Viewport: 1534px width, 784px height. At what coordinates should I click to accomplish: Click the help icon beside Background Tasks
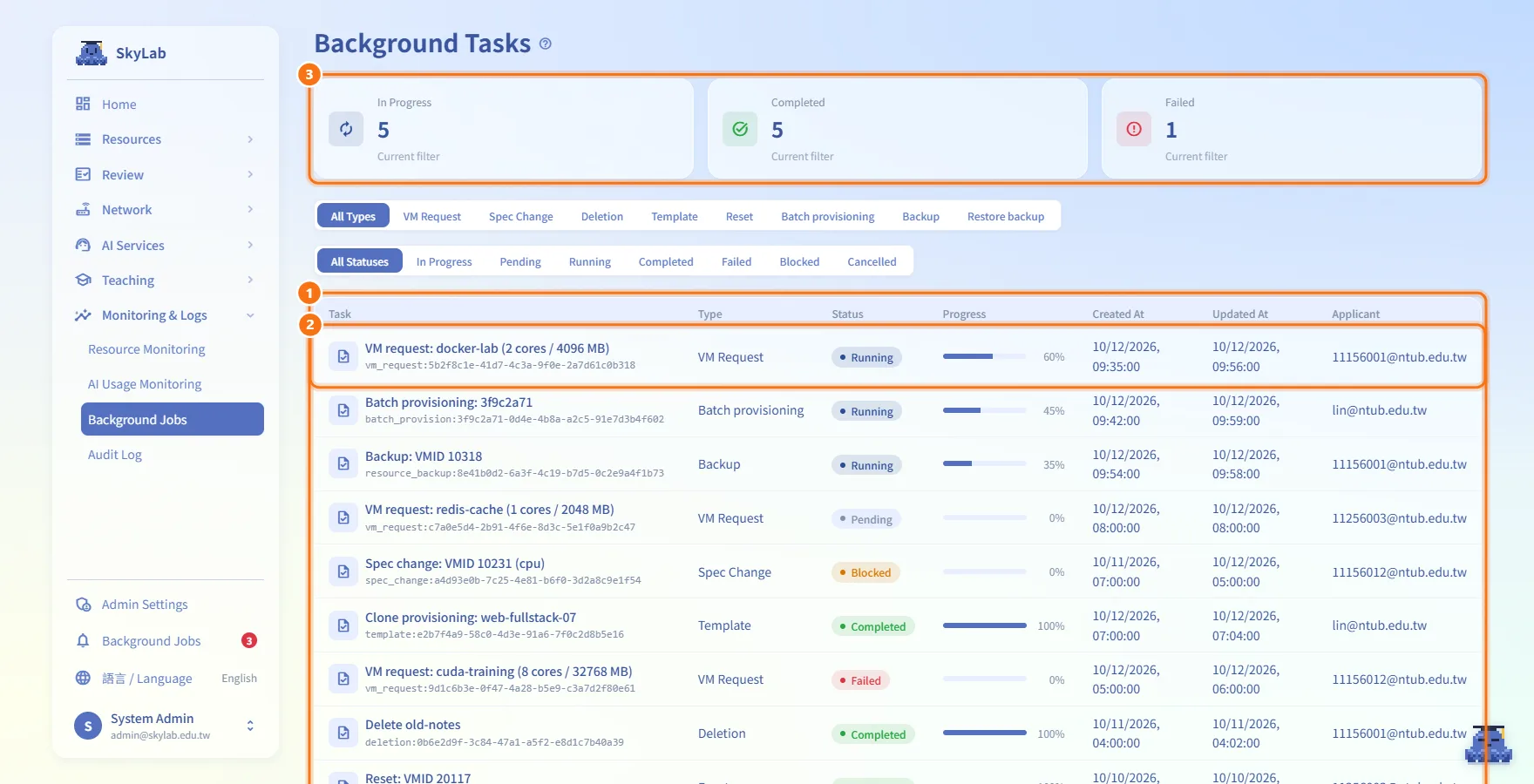pyautogui.click(x=546, y=44)
